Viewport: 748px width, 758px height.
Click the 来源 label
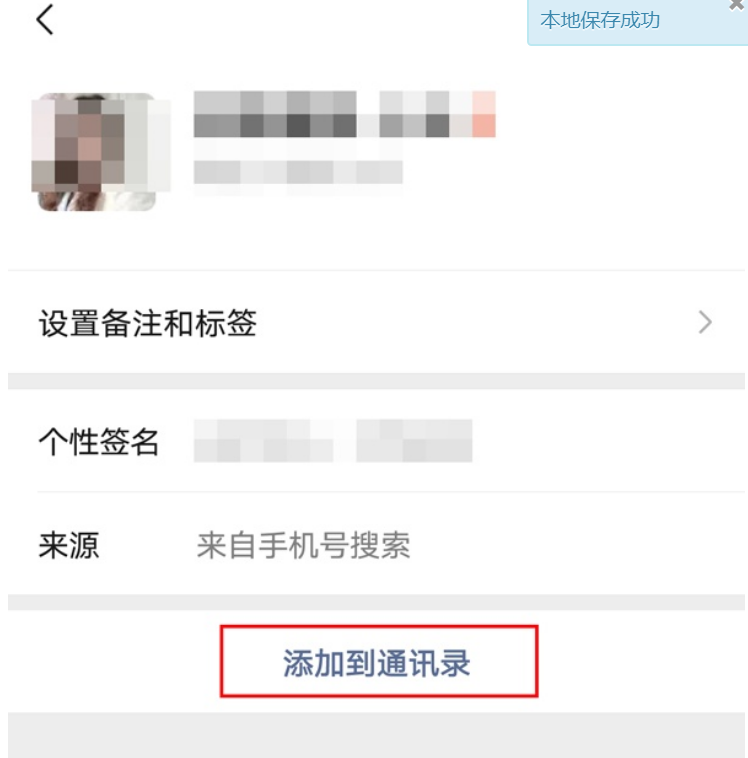69,545
